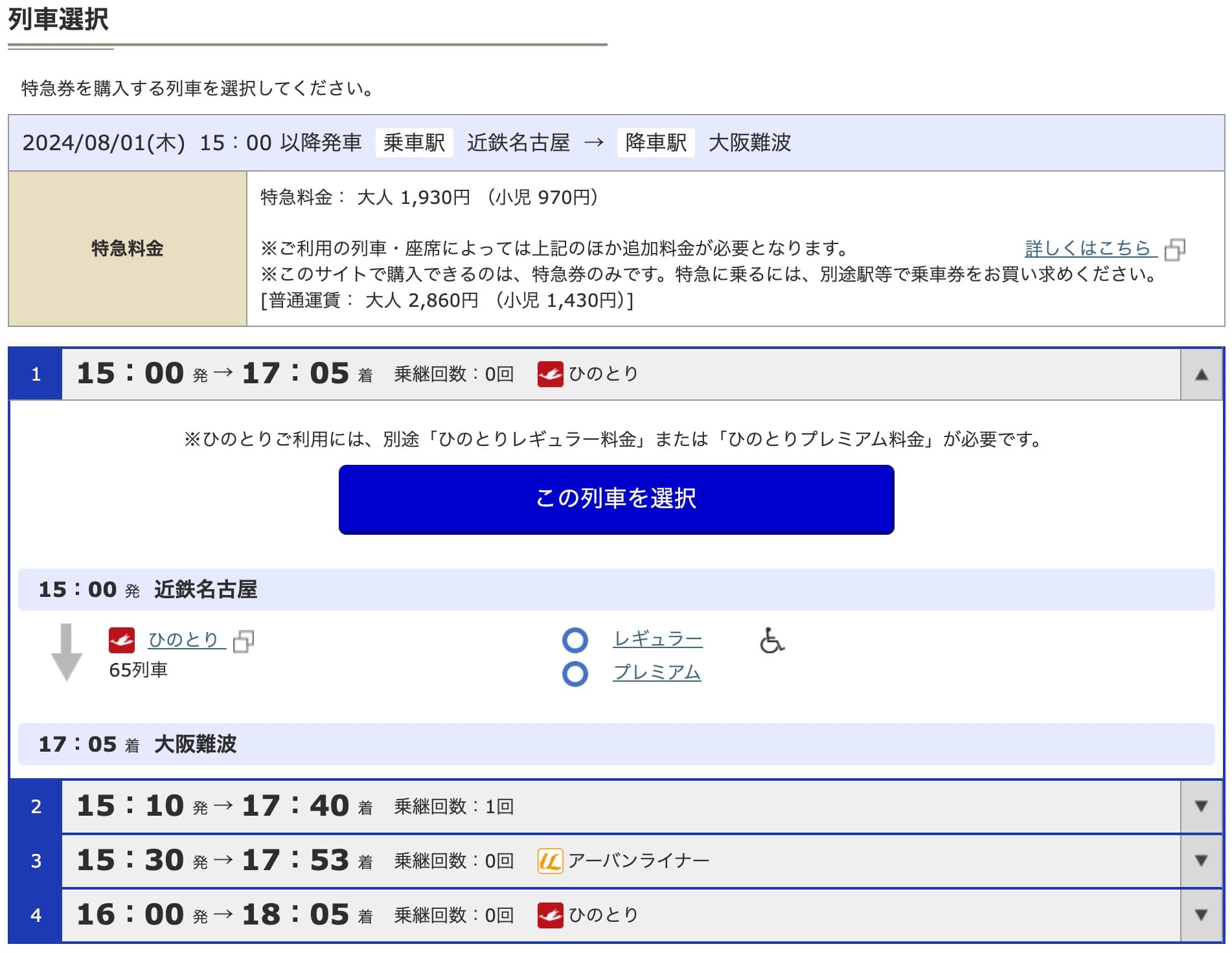Open the ひのとり train info link
Image resolution: width=1232 pixels, height=953 pixels.
(x=187, y=640)
